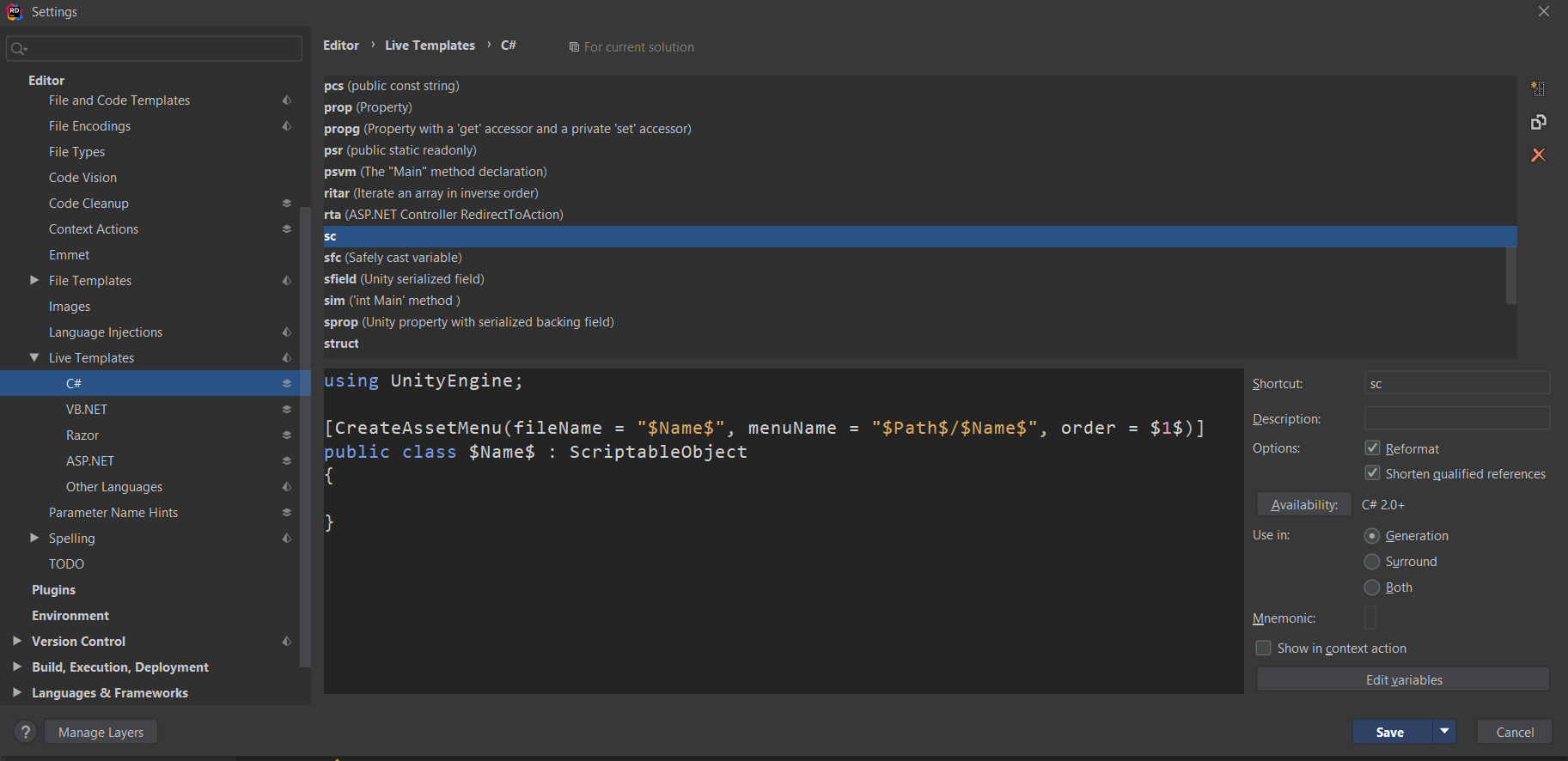Click layer icon beside File Encodings
Image resolution: width=1568 pixels, height=761 pixels.
[x=286, y=126]
